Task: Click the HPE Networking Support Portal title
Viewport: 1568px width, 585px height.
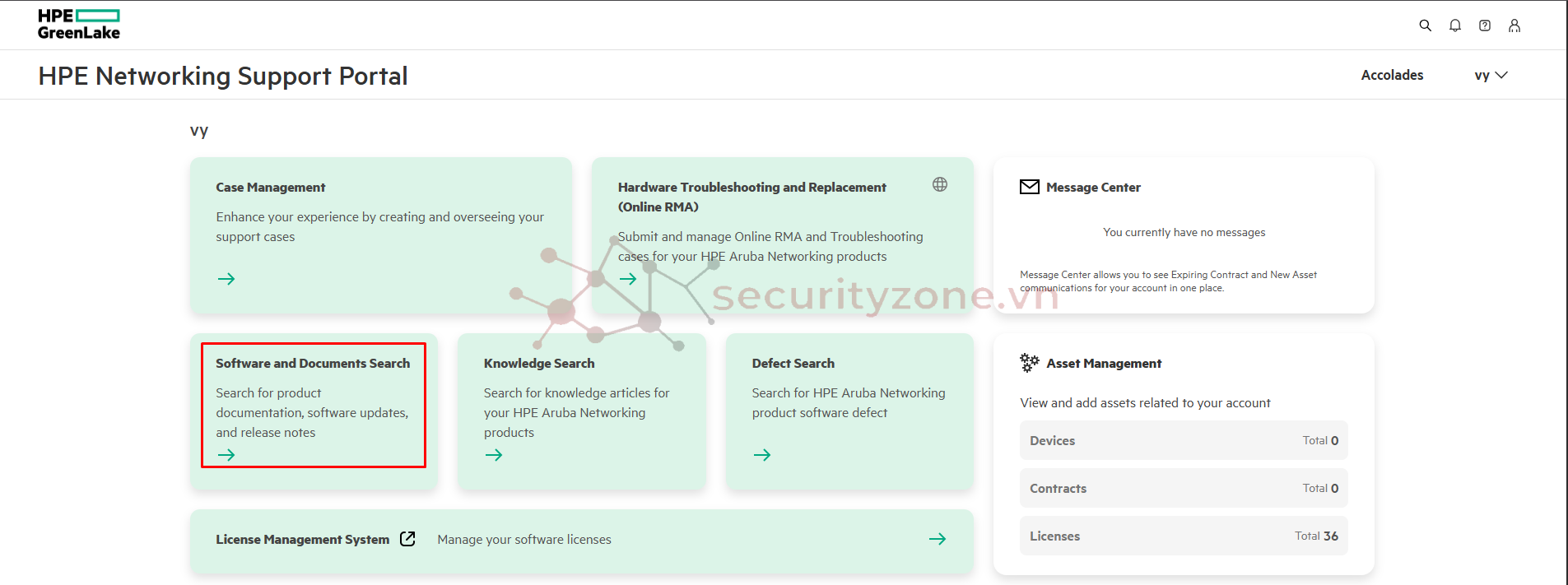Action: click(223, 76)
